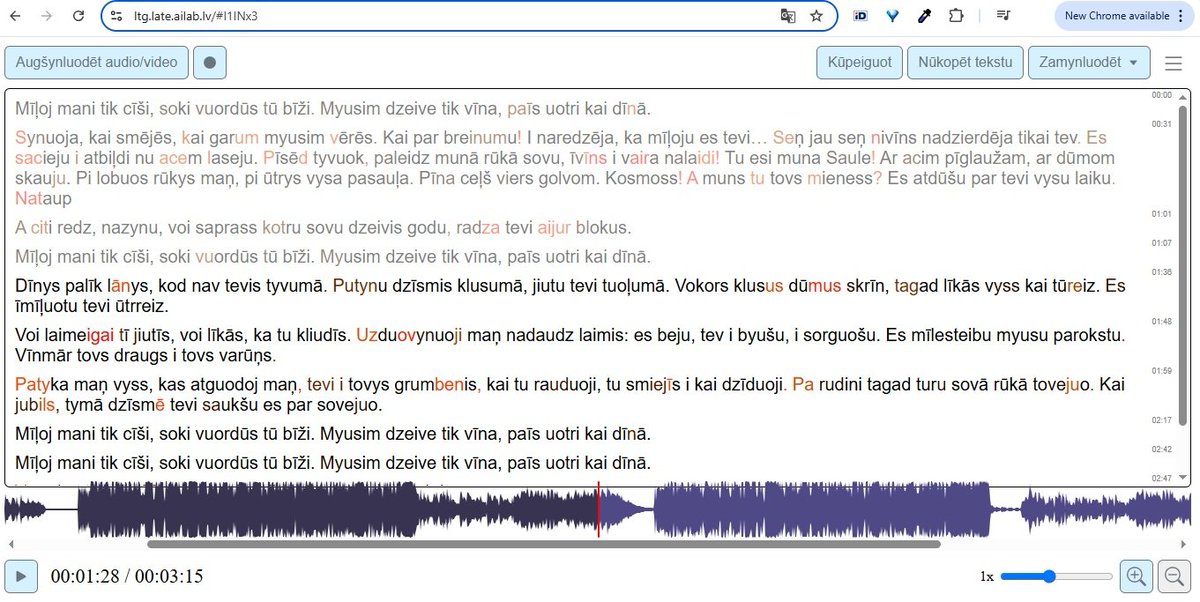Expand the Zamynluodēt download dropdown
Viewport: 1200px width, 602px height.
click(x=1089, y=62)
